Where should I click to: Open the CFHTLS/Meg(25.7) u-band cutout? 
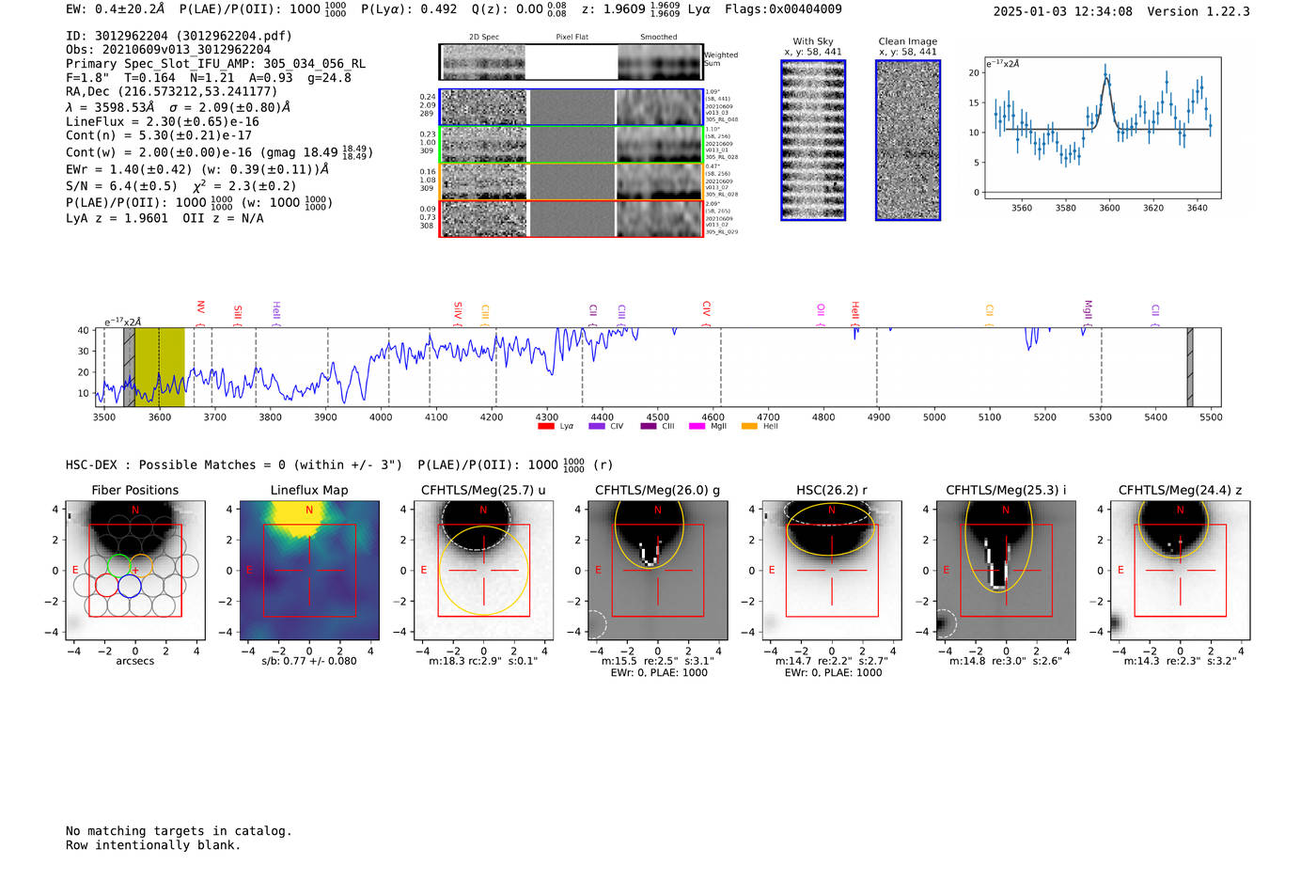pyautogui.click(x=483, y=570)
